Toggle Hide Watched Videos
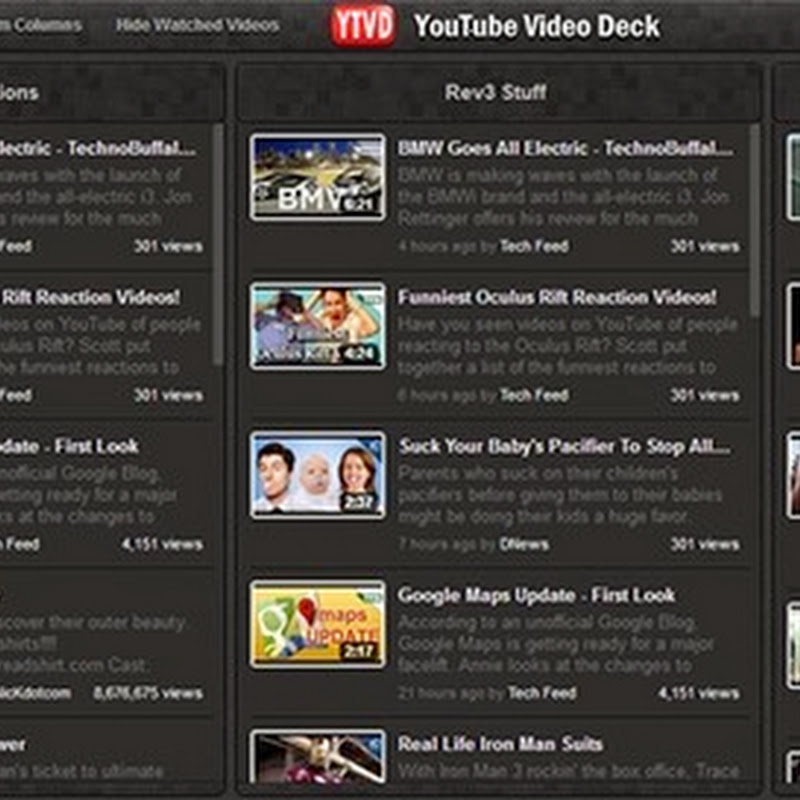This screenshot has width=800, height=800. (x=197, y=24)
